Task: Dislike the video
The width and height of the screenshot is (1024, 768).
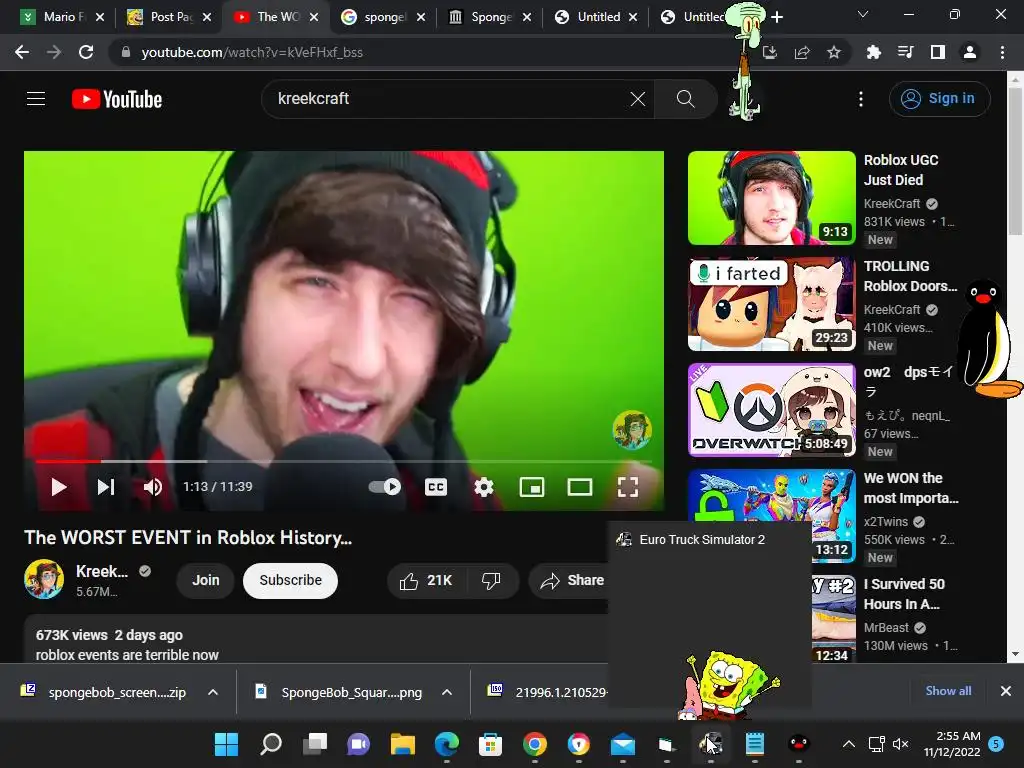Action: (491, 580)
